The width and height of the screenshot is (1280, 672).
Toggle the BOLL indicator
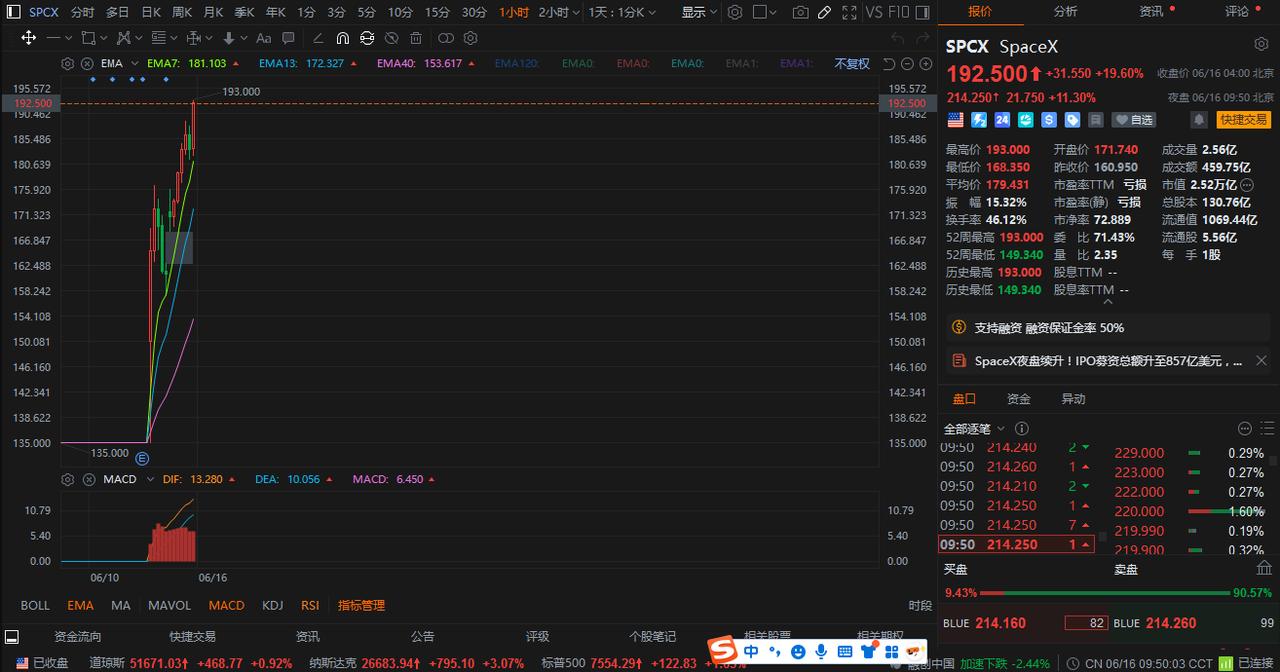point(35,605)
